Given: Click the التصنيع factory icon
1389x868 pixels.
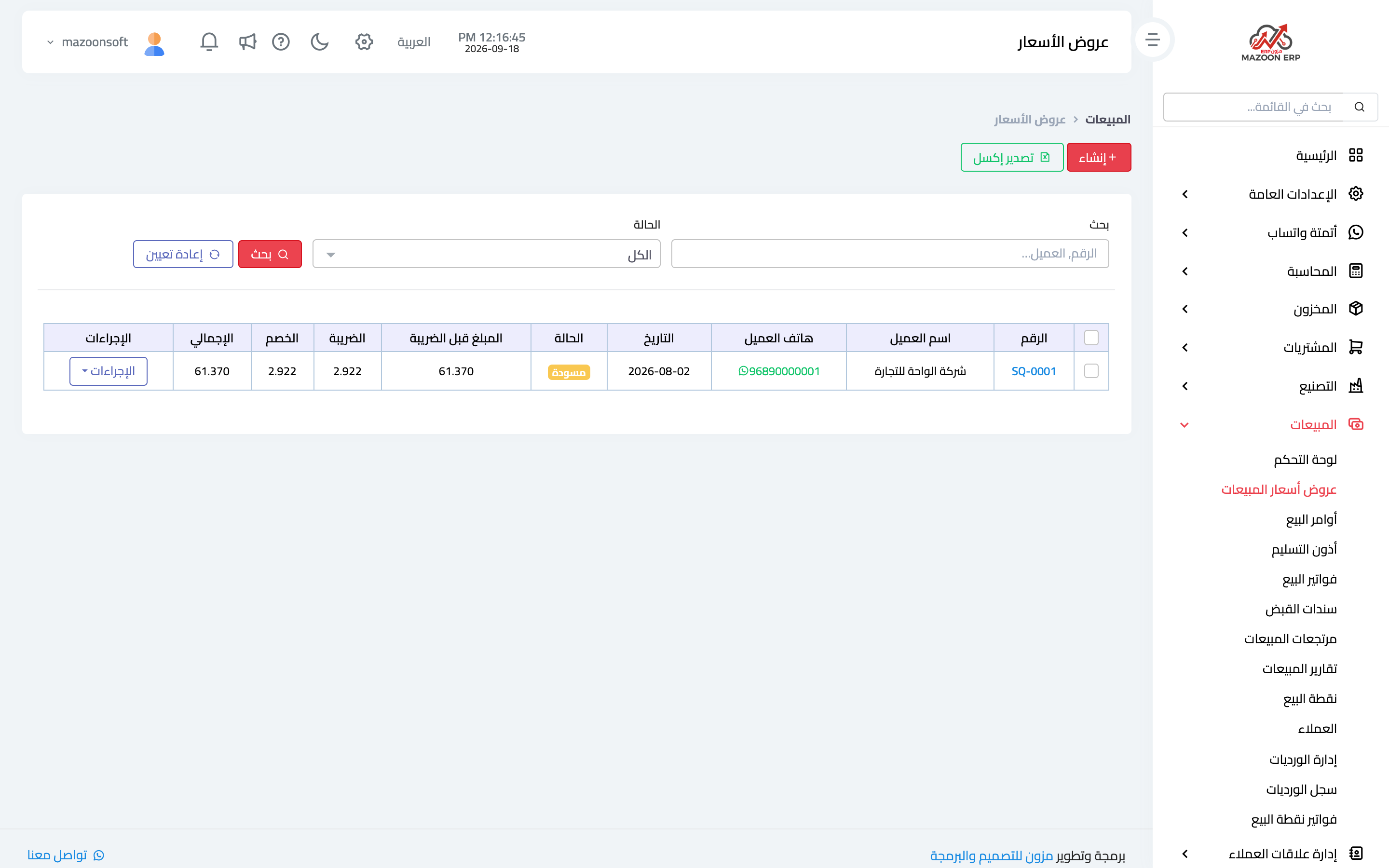Looking at the screenshot, I should point(1356,385).
